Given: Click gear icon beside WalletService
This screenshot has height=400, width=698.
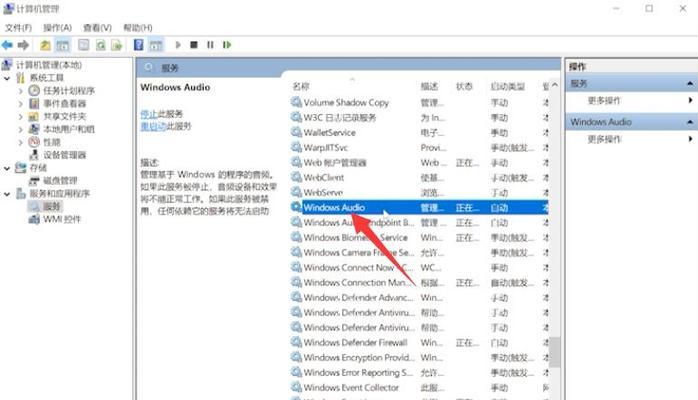Looking at the screenshot, I should (x=296, y=132).
